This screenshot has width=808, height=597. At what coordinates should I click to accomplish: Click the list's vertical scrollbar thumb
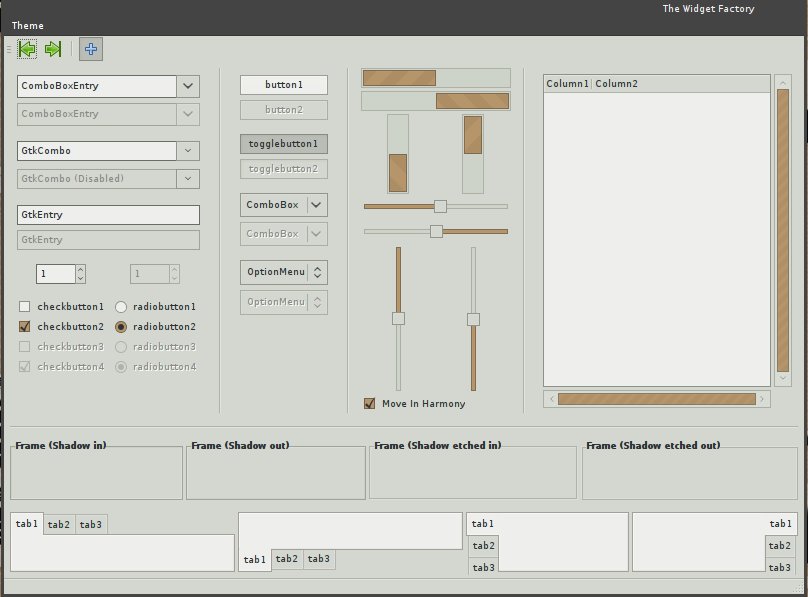click(x=783, y=230)
